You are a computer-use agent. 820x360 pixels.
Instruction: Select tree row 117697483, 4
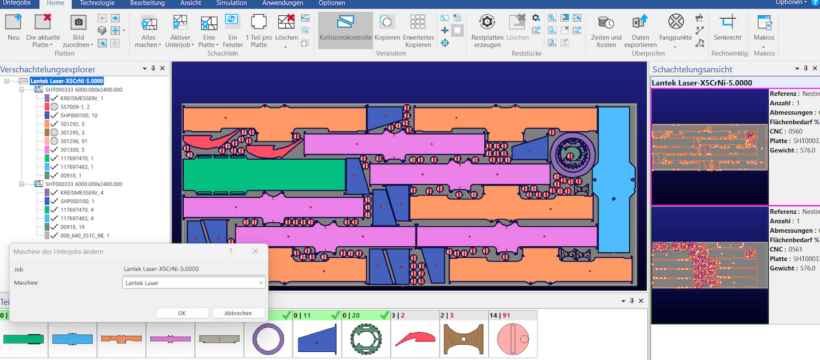[77, 218]
